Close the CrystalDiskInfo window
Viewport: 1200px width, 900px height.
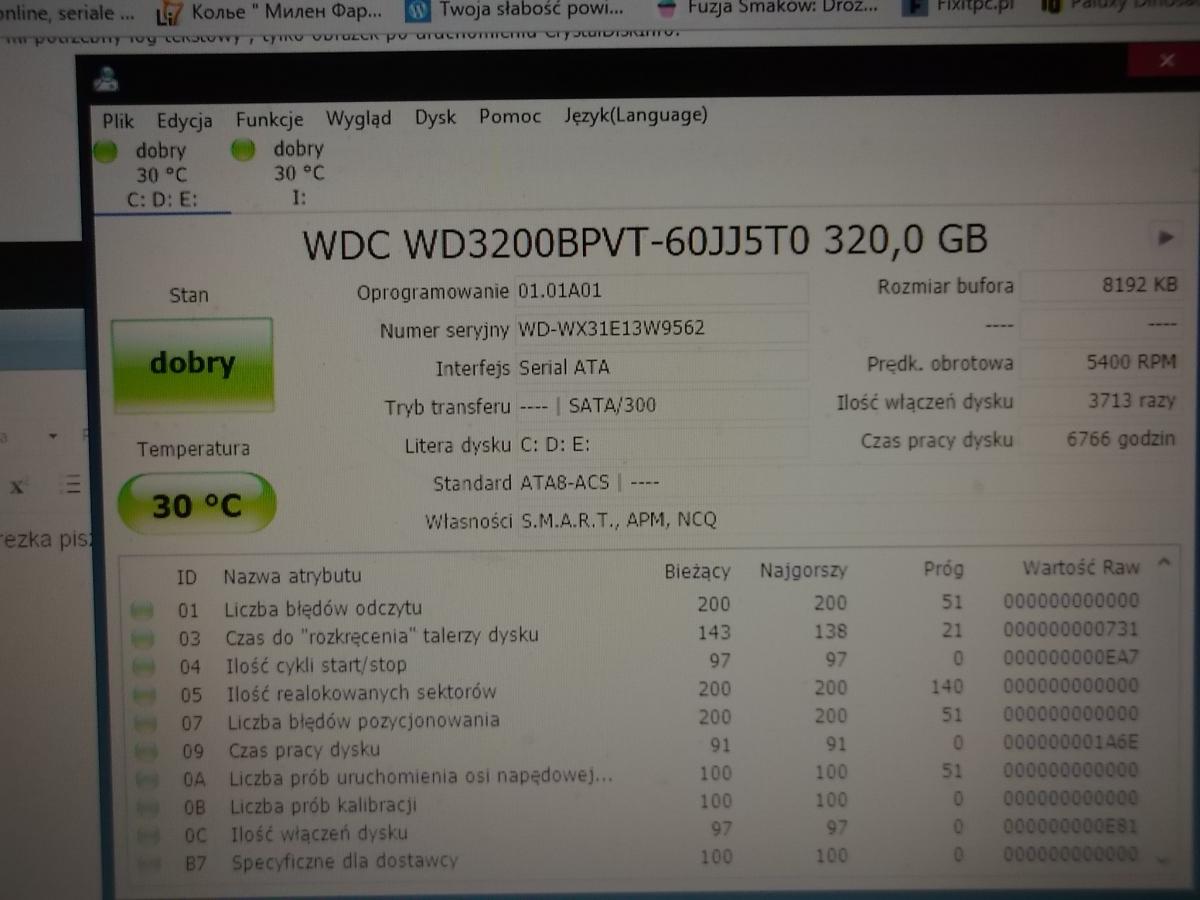click(x=1165, y=61)
